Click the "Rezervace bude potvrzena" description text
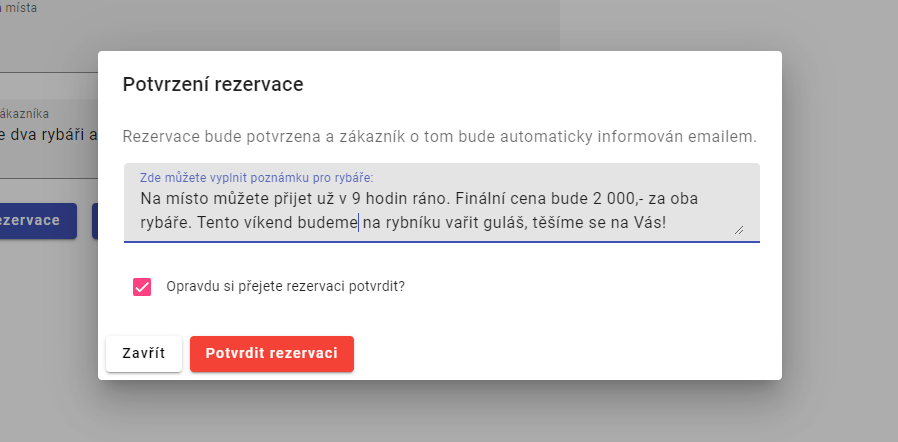This screenshot has height=442, width=898. 439,135
